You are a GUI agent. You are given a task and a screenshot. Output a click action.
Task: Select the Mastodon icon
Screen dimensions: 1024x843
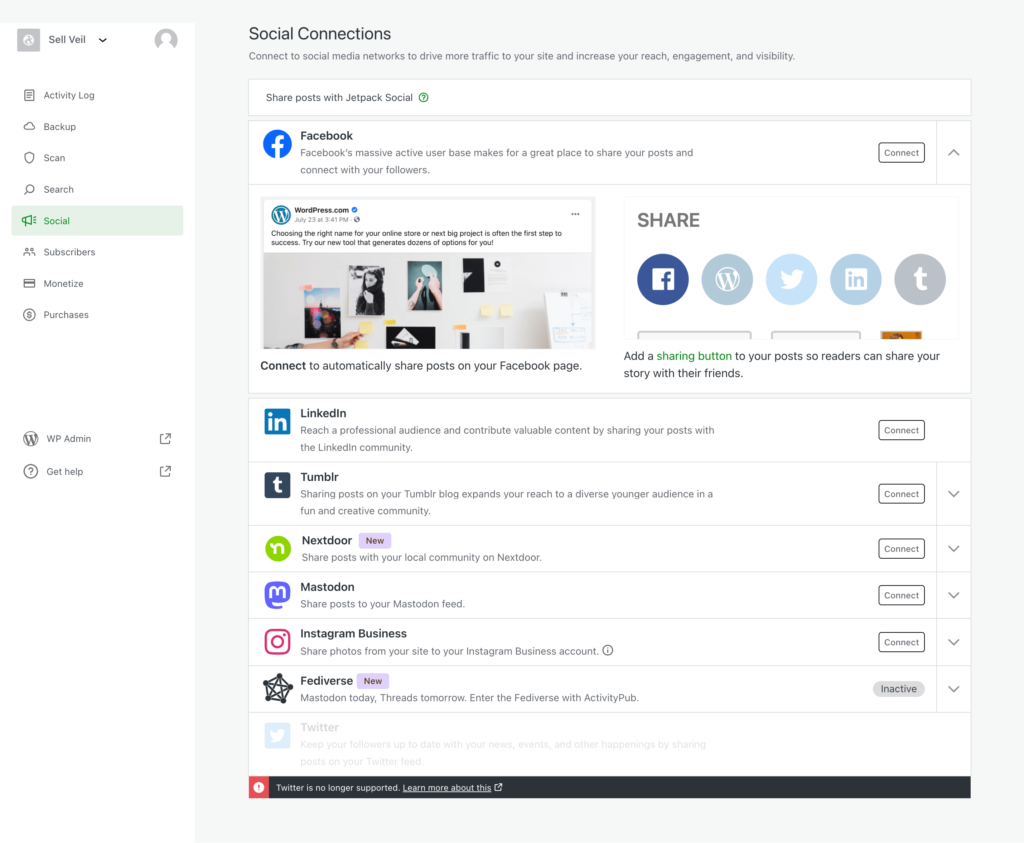(x=277, y=595)
